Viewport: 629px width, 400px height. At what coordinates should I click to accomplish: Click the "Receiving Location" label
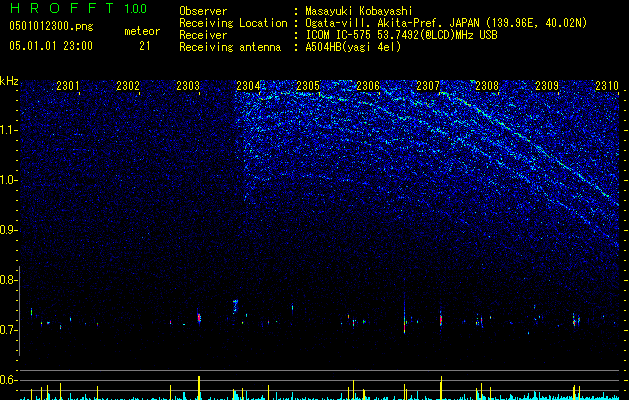pos(233,23)
